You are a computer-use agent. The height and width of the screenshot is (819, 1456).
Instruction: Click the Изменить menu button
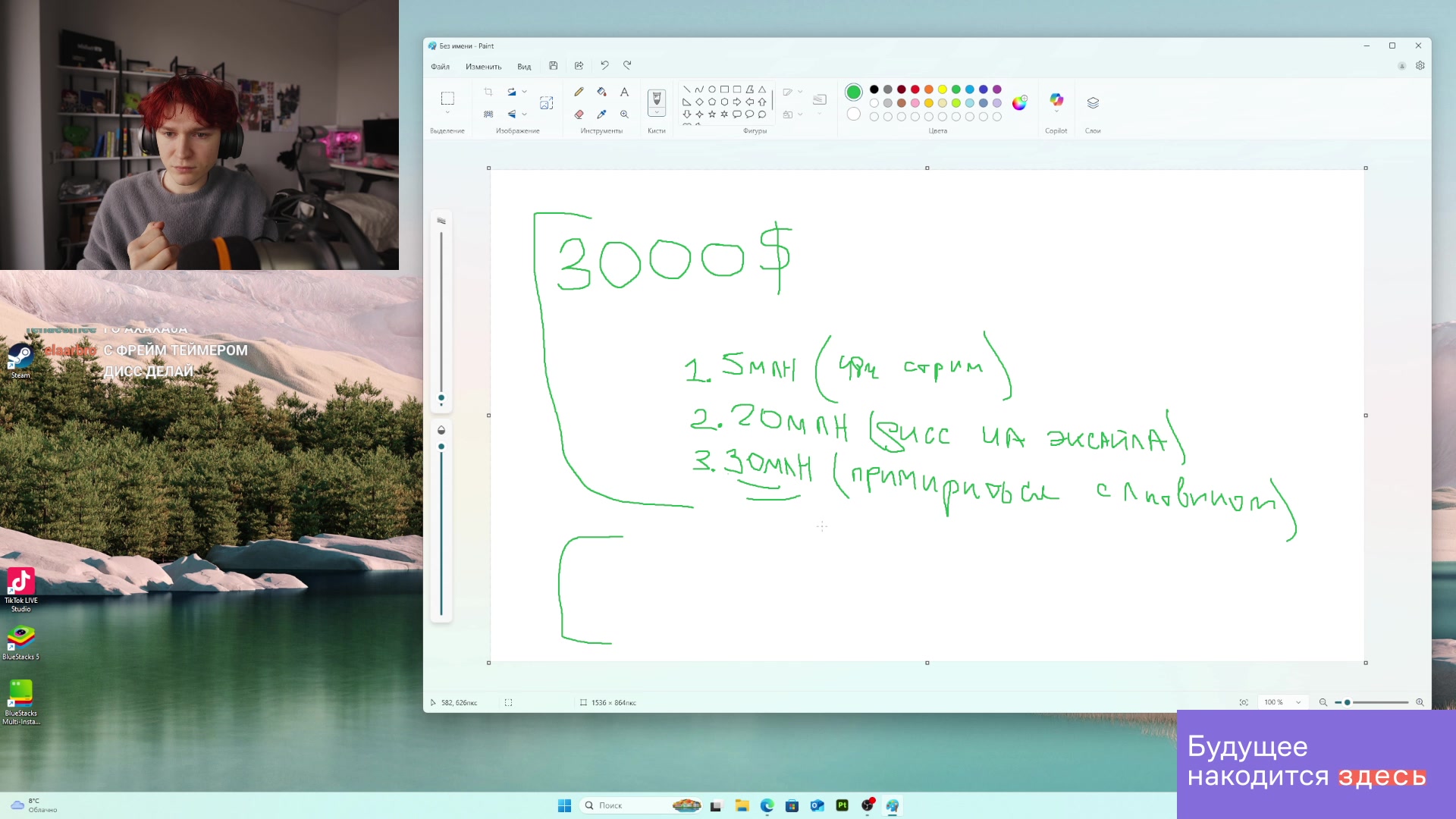(x=483, y=67)
